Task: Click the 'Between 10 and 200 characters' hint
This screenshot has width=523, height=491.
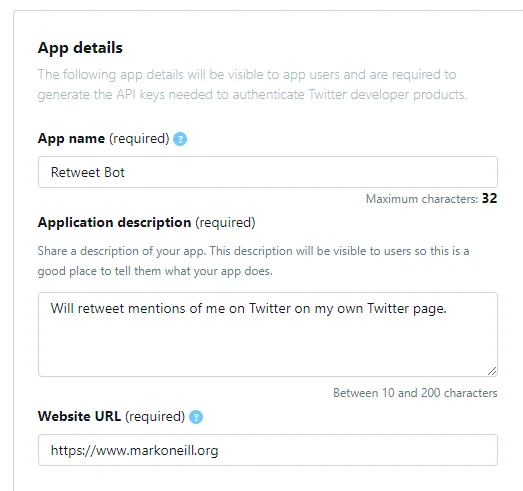Action: coord(415,393)
